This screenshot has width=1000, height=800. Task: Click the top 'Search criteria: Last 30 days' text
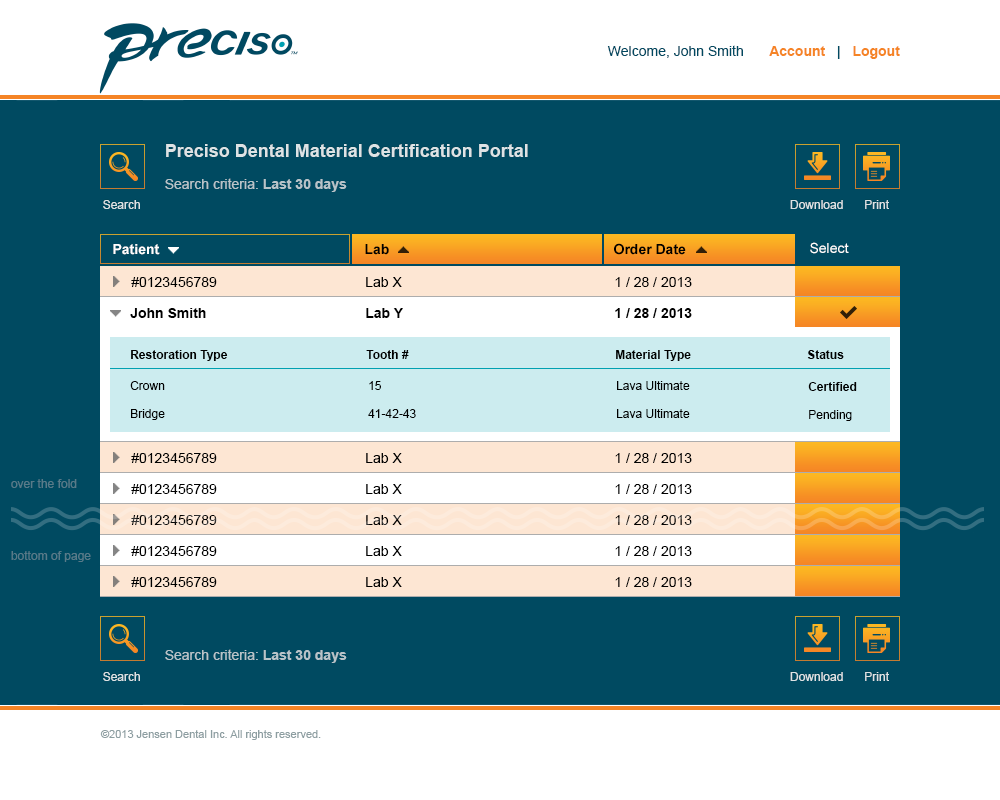(x=255, y=184)
